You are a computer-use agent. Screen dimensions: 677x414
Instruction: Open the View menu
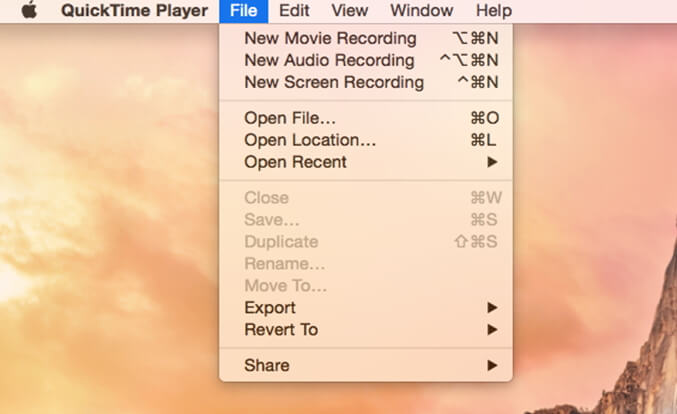tap(350, 10)
